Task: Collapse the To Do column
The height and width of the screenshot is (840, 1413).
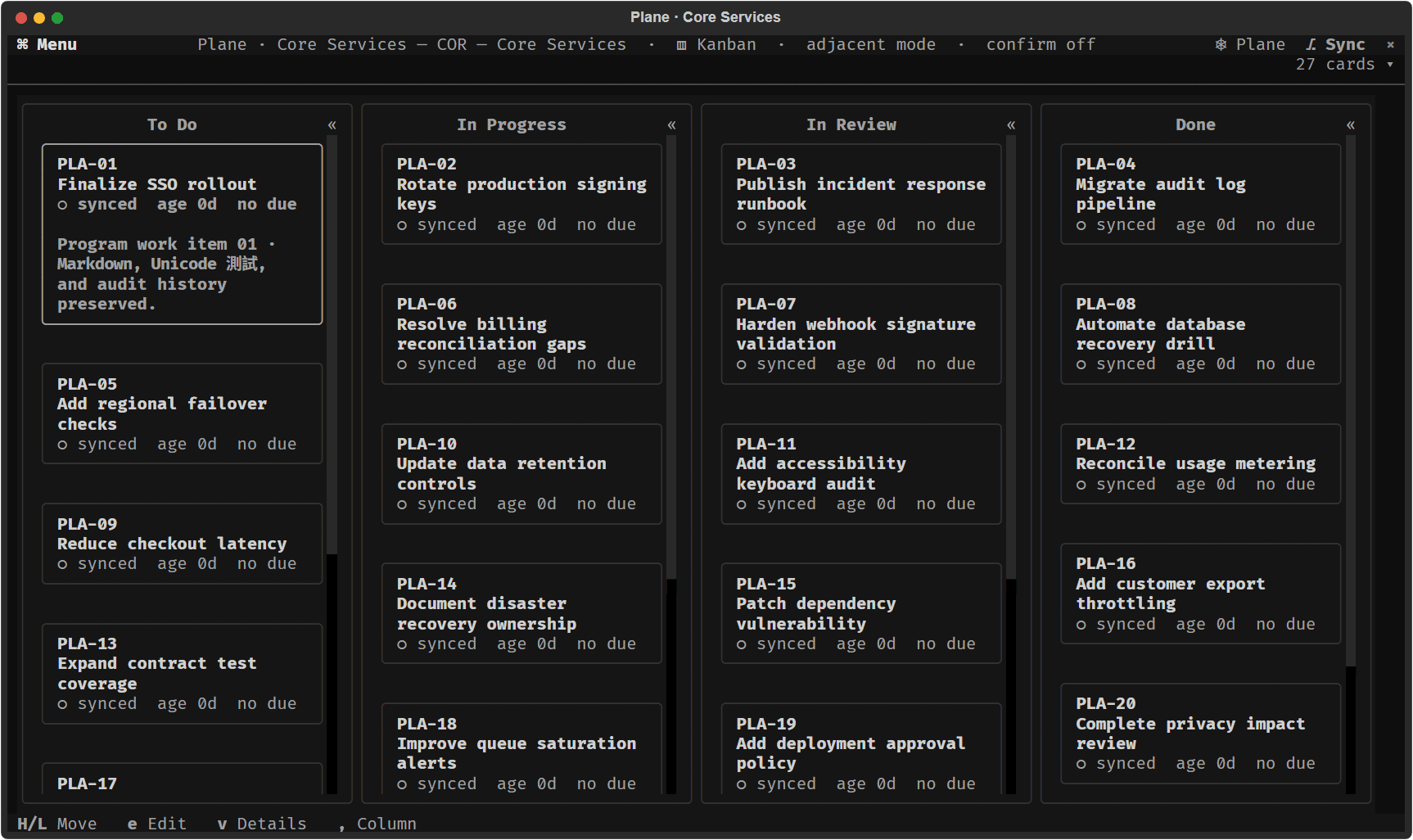Action: click(x=332, y=124)
